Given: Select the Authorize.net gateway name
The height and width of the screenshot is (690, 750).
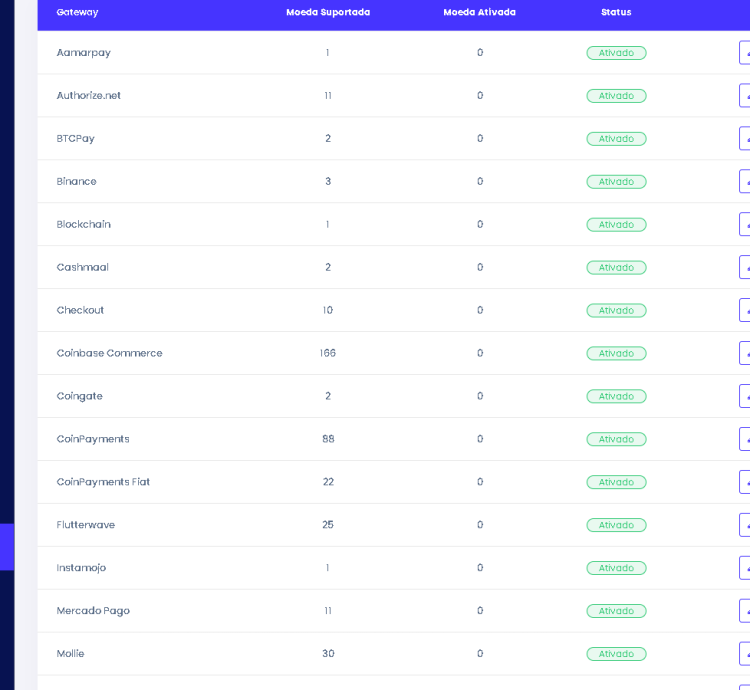Looking at the screenshot, I should tap(88, 96).
